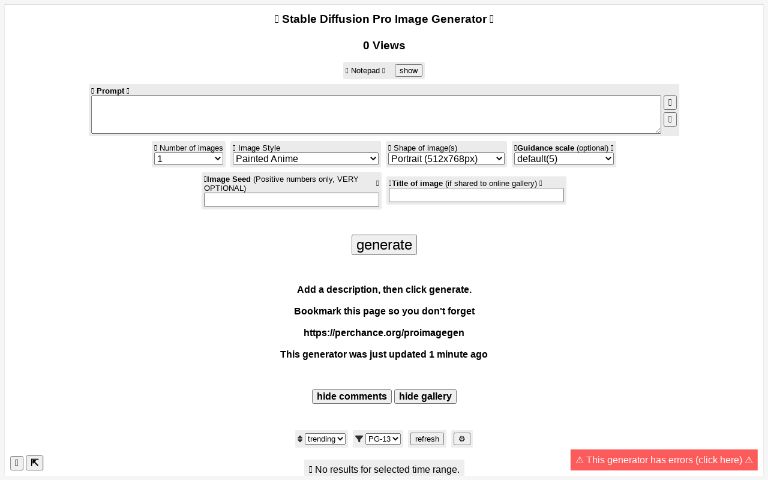The height and width of the screenshot is (480, 768).
Task: Click the upper small button beside the Prompt box
Action: [x=670, y=102]
